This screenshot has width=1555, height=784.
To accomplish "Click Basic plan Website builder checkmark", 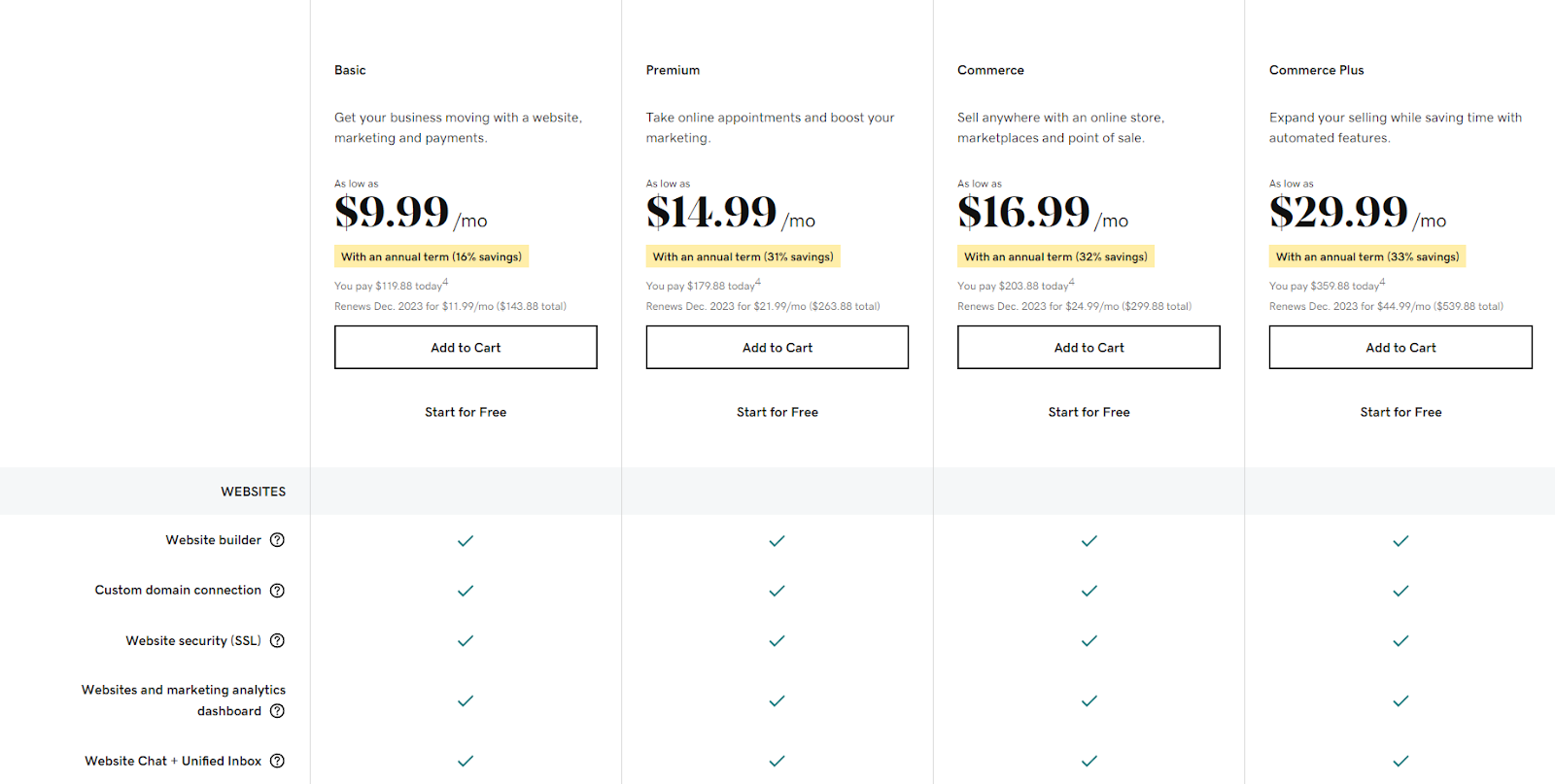I will pyautogui.click(x=466, y=541).
